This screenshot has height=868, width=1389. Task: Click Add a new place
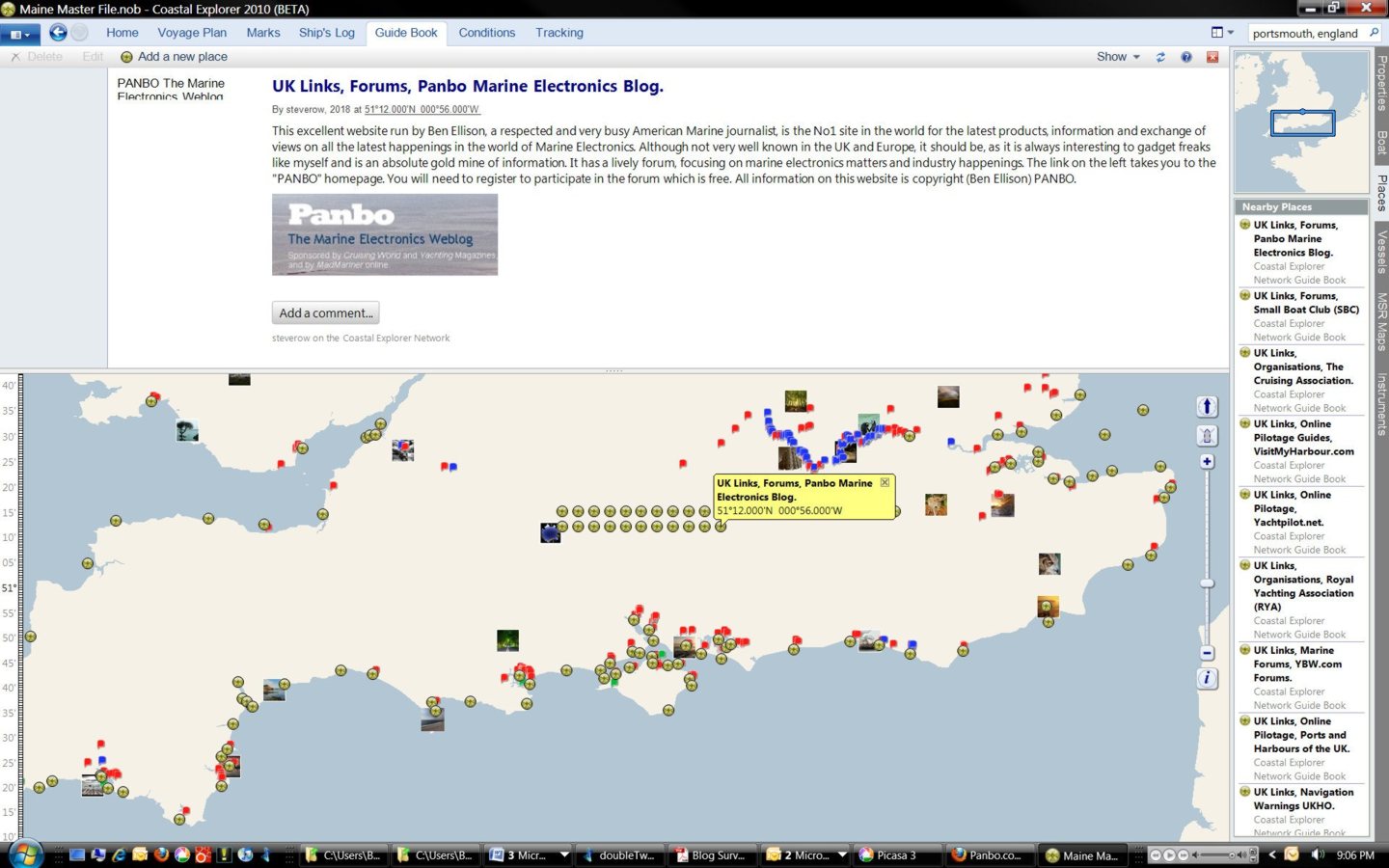pos(174,57)
